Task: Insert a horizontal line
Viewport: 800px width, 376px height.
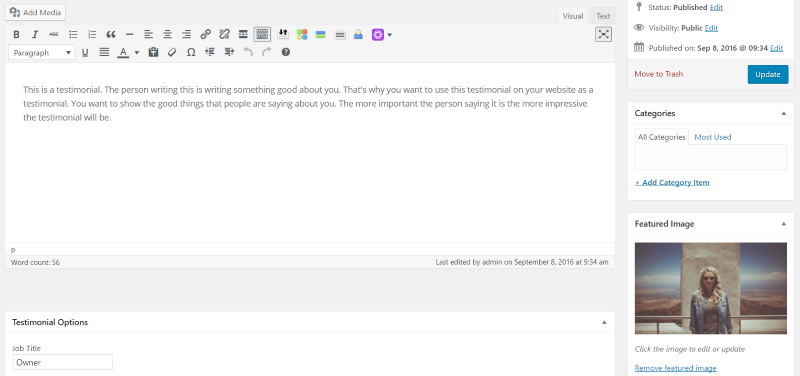Action: click(130, 35)
